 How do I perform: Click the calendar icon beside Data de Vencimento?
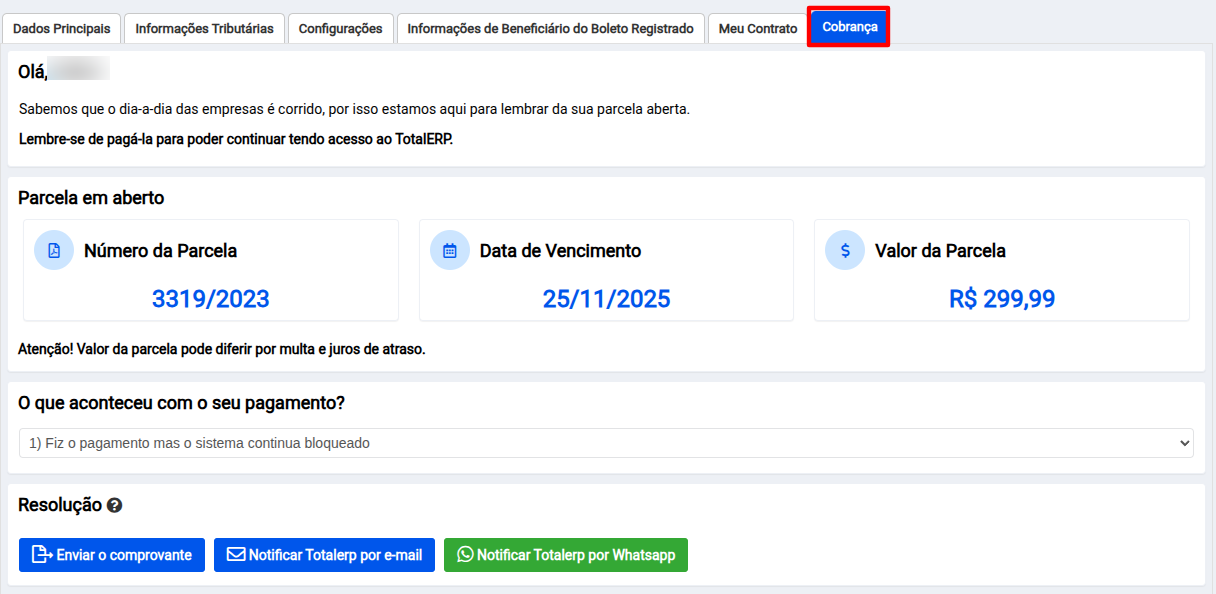[449, 250]
